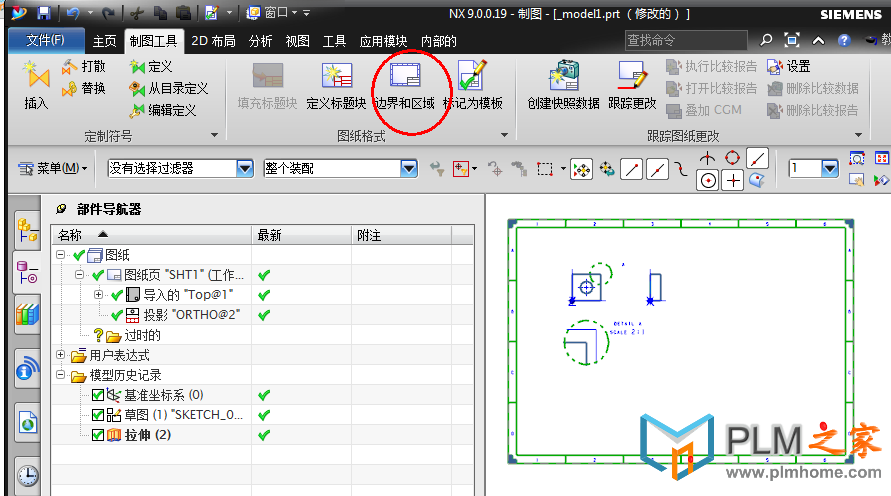Open the part navigator sidebar tab
The image size is (891, 496).
pos(26,272)
